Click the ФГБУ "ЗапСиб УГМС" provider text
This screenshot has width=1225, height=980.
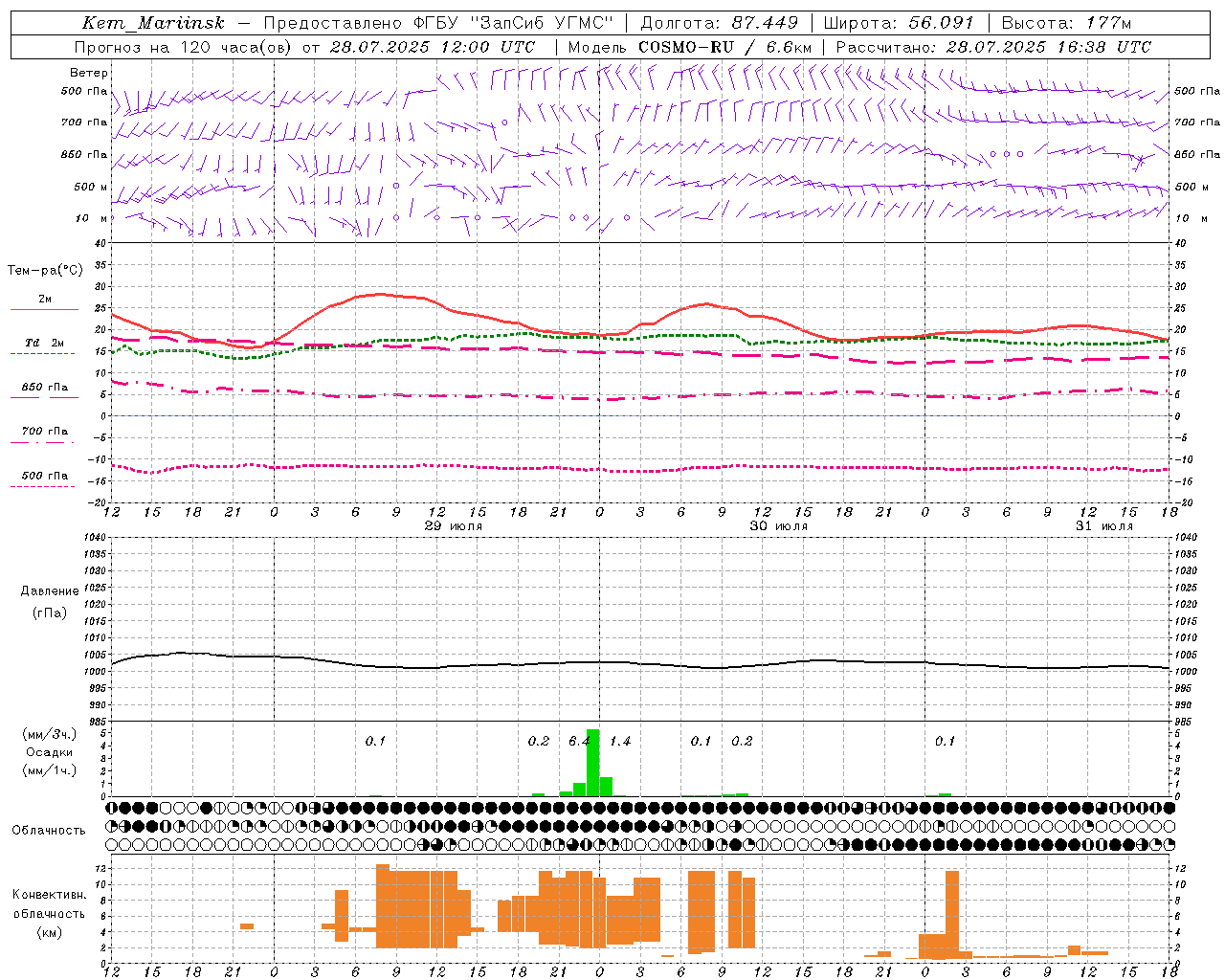[x=515, y=23]
